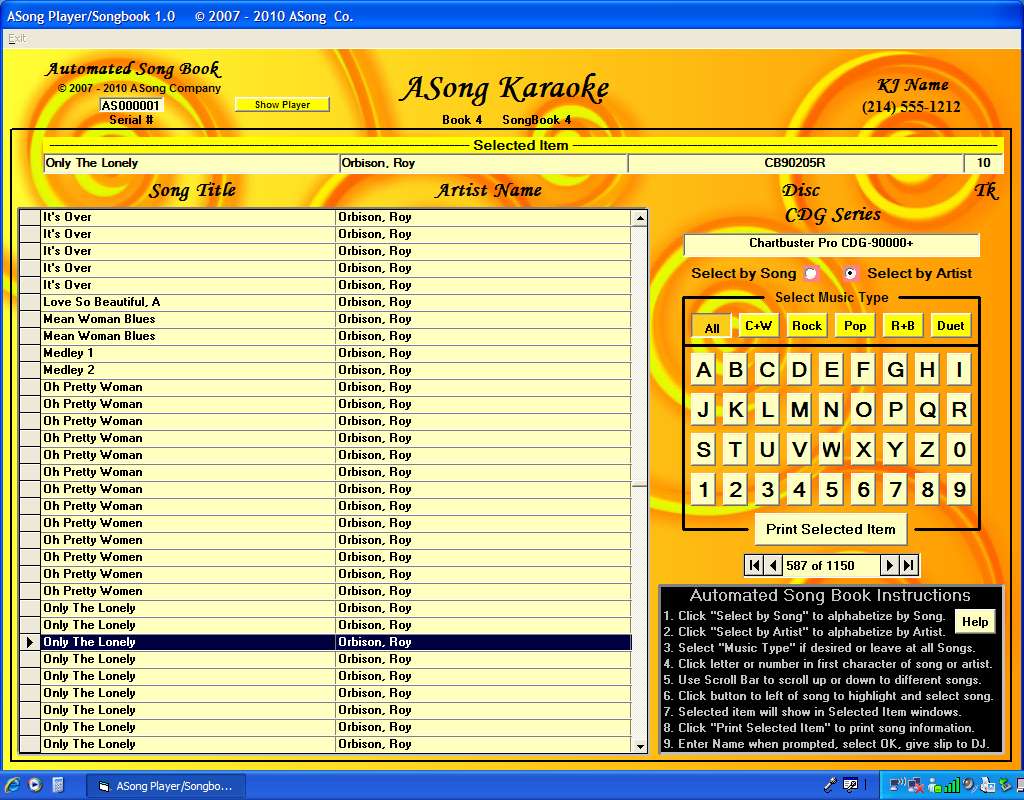Jump to first record navigation icon
This screenshot has width=1024, height=800.
[x=754, y=566]
